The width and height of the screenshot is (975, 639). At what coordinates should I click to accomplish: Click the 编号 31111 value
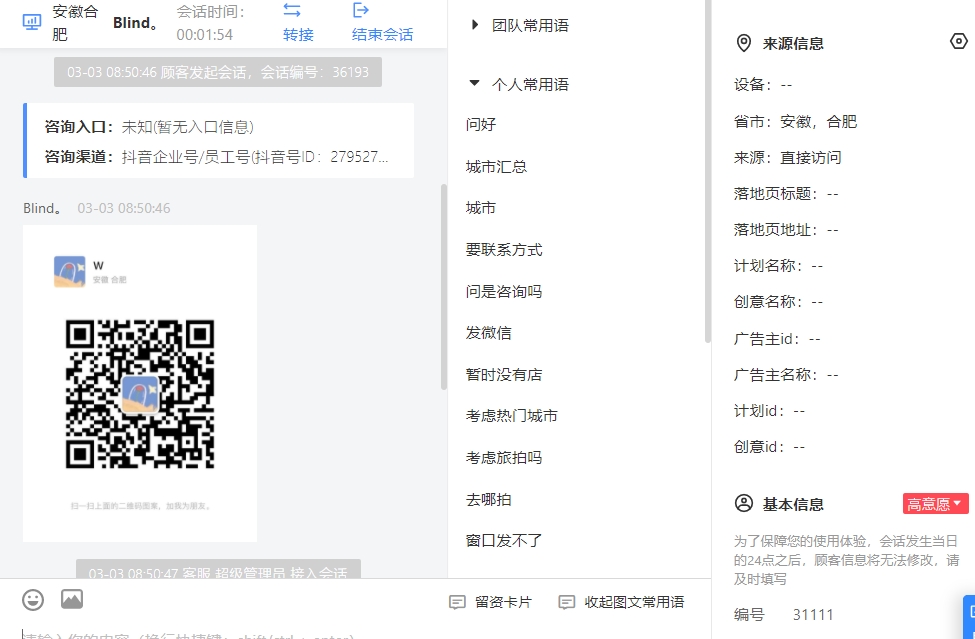[813, 615]
